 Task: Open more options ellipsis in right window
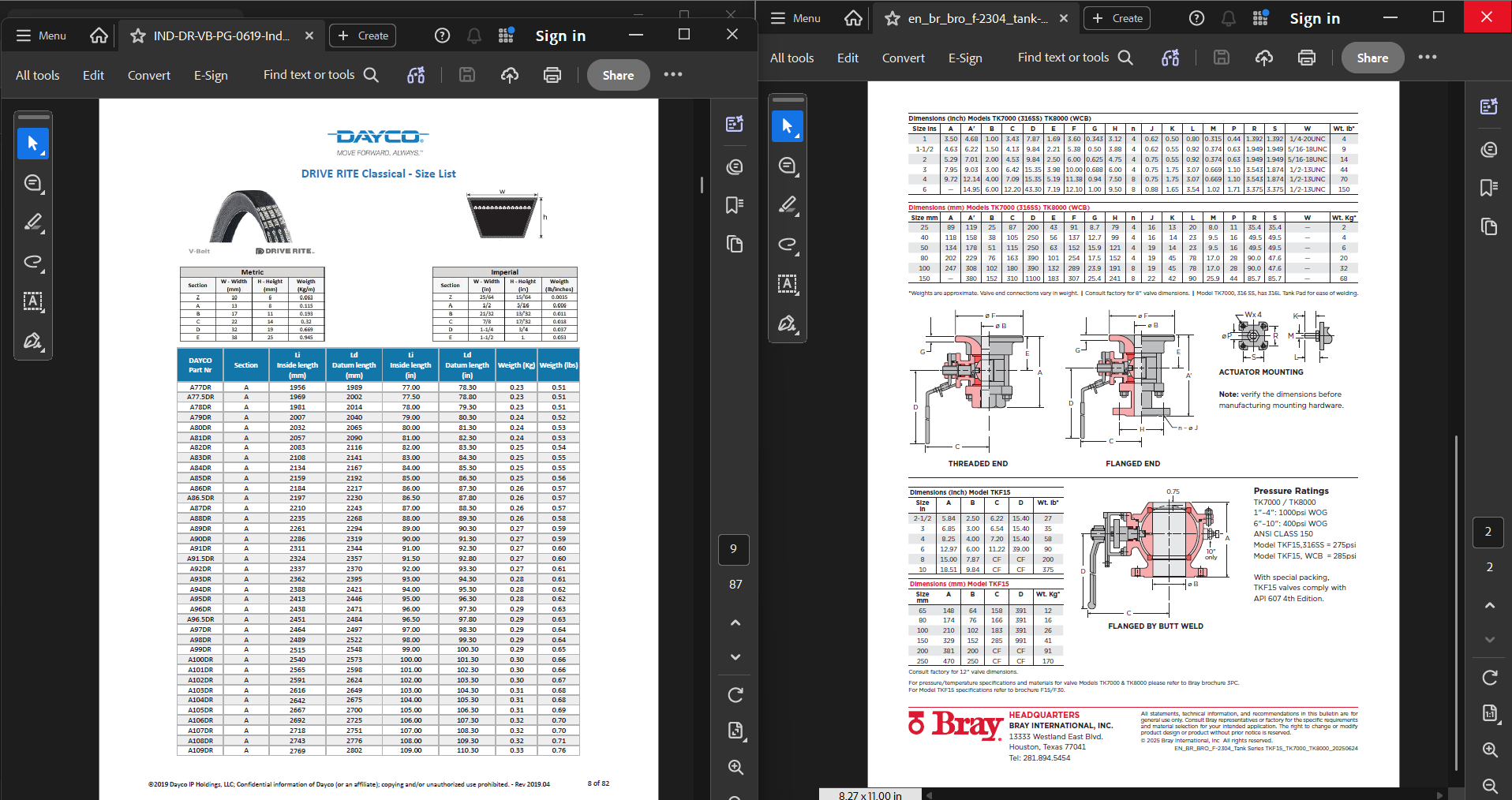1428,57
